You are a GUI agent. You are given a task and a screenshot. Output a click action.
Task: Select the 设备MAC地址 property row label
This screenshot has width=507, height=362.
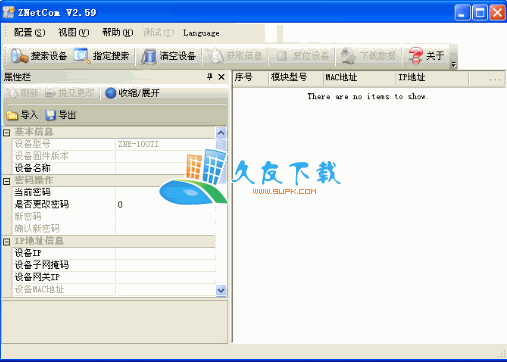pos(39,289)
